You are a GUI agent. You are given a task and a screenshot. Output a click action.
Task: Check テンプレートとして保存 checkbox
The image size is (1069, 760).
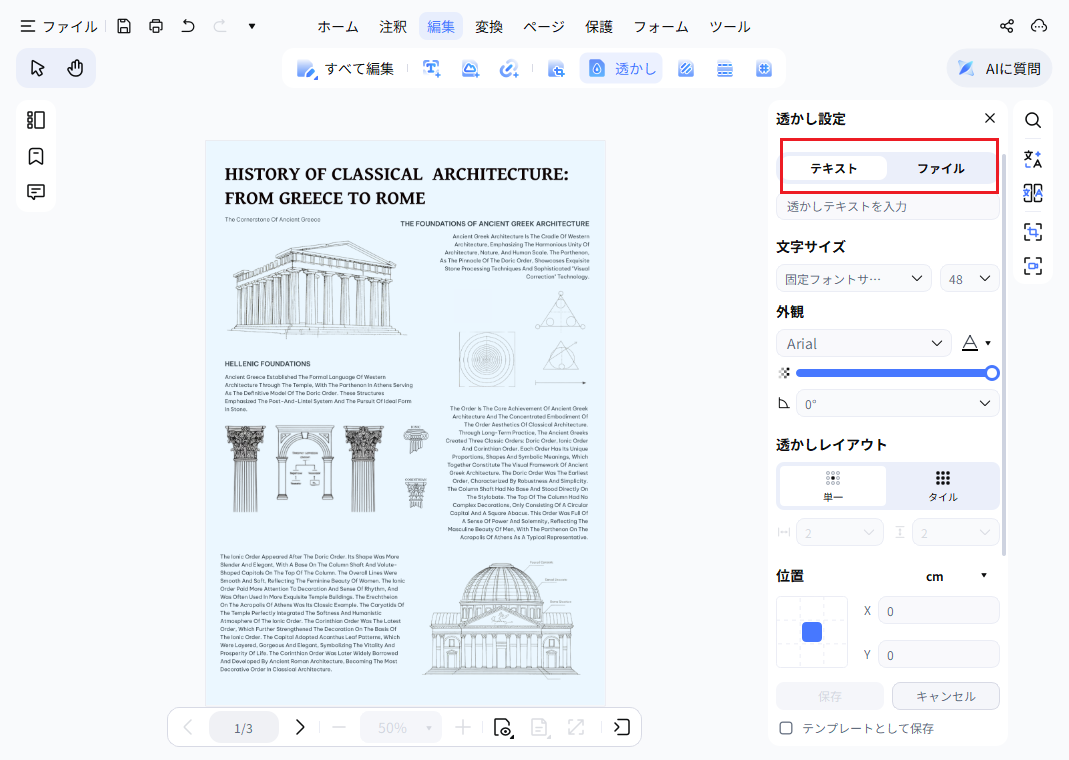(x=786, y=728)
